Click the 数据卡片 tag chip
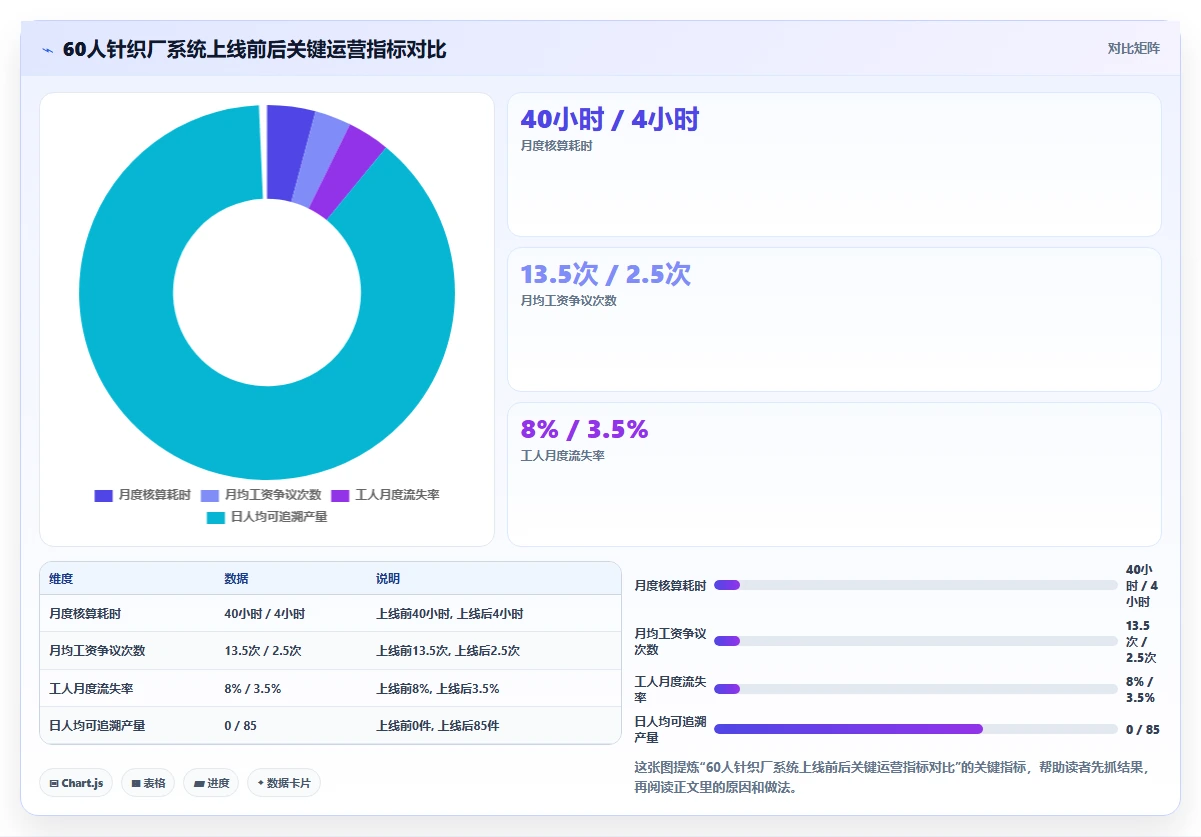This screenshot has width=1201, height=837. coord(284,783)
